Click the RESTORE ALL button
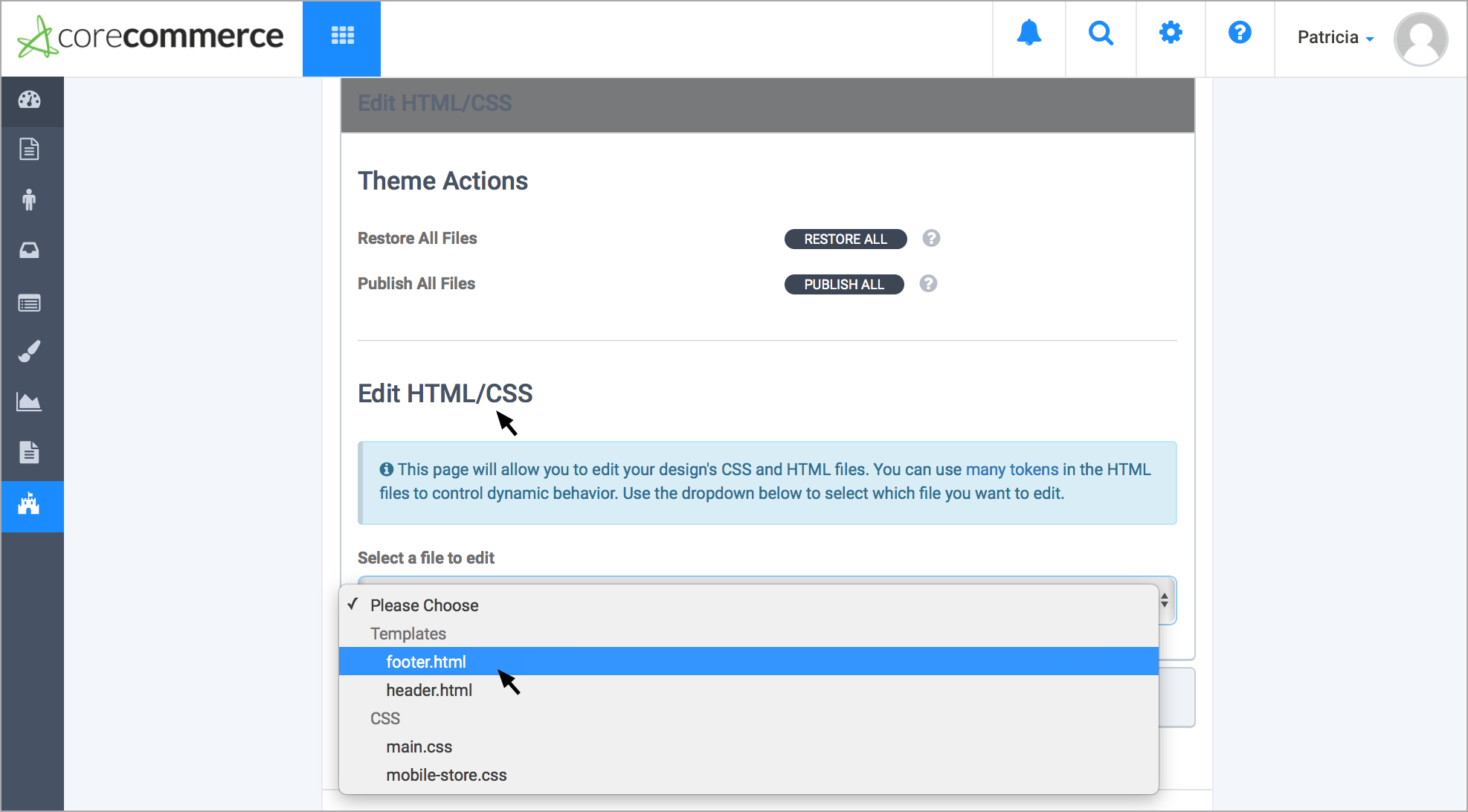This screenshot has height=812, width=1468. pos(846,239)
